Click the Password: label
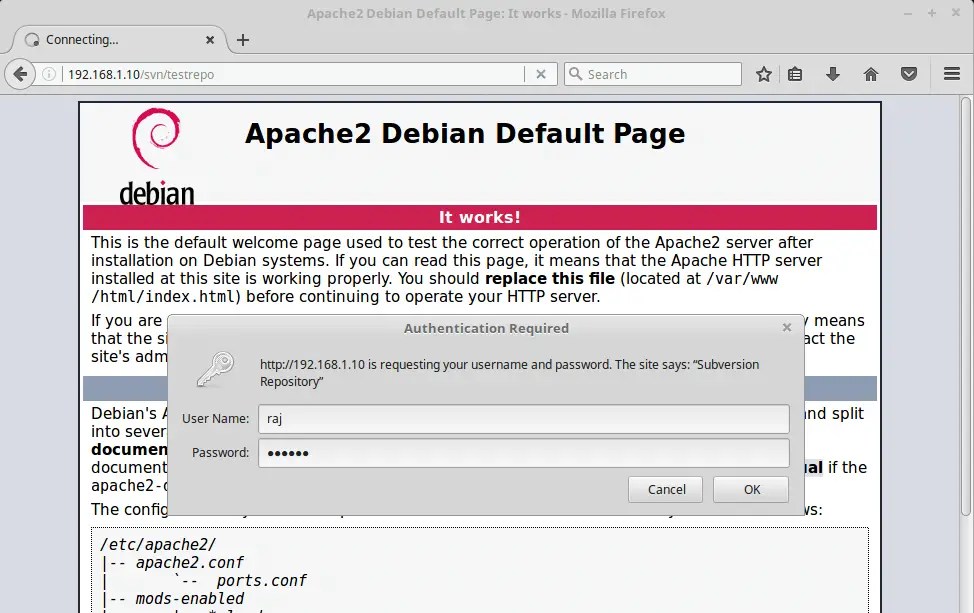This screenshot has width=974, height=613. [220, 453]
